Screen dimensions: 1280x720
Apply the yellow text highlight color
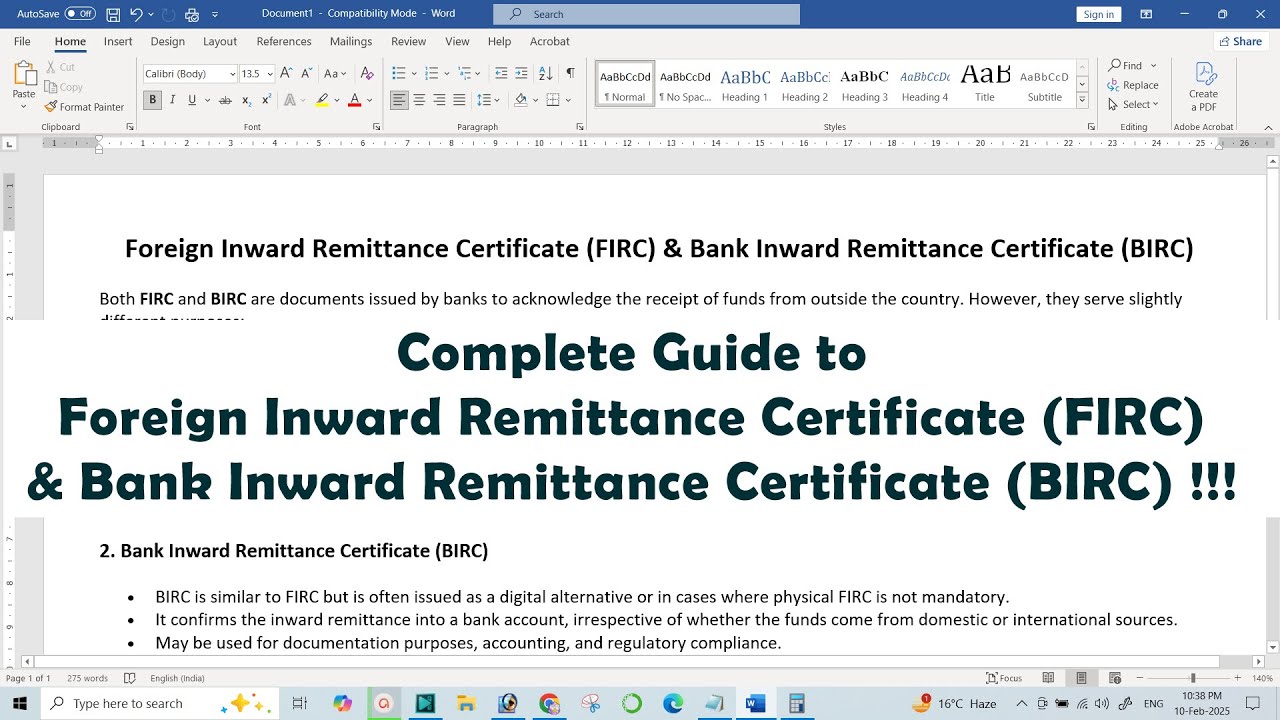322,100
